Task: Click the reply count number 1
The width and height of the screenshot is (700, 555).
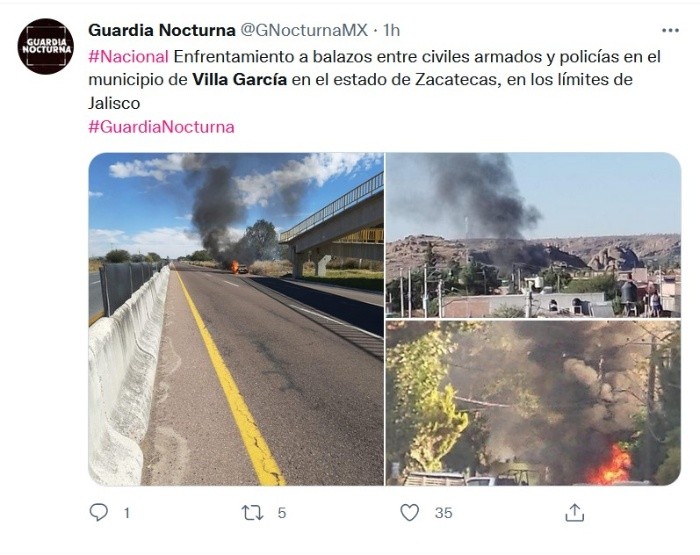Action: (127, 513)
